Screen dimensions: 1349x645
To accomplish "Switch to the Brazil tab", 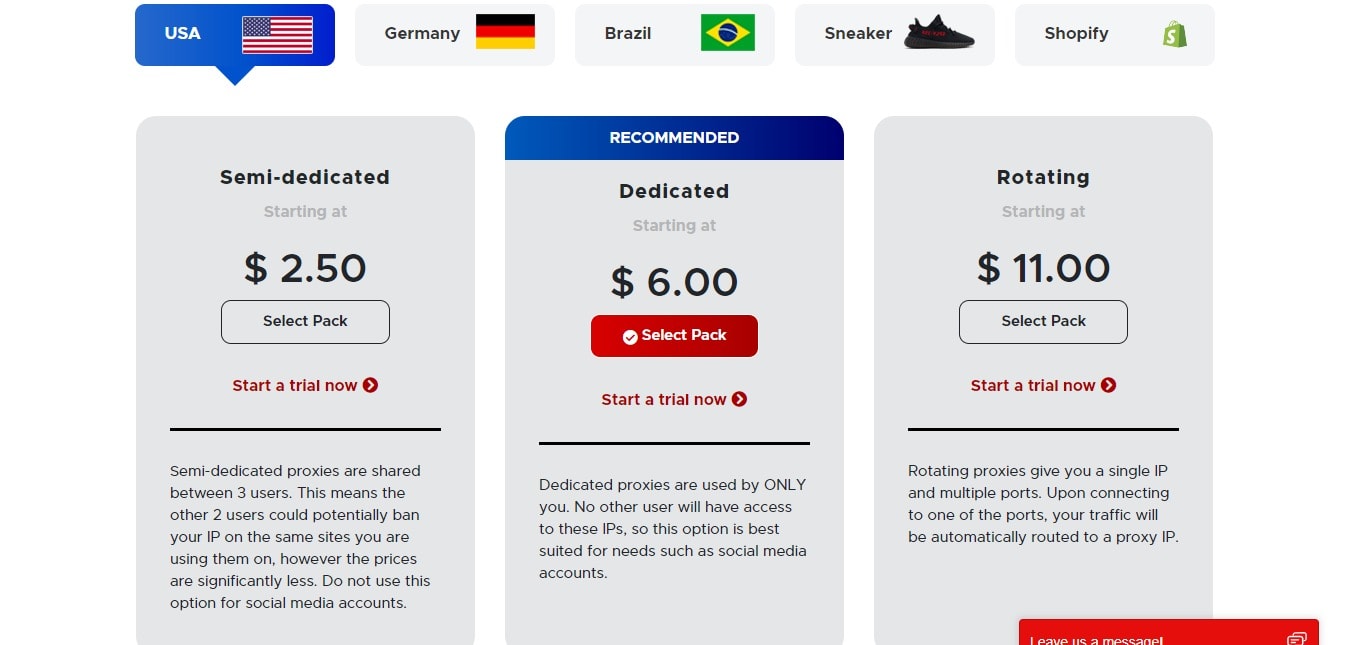I will (x=675, y=35).
